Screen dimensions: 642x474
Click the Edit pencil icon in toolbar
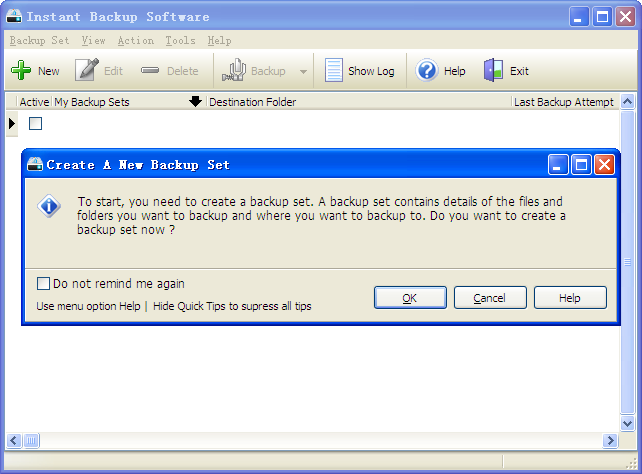pyautogui.click(x=87, y=71)
